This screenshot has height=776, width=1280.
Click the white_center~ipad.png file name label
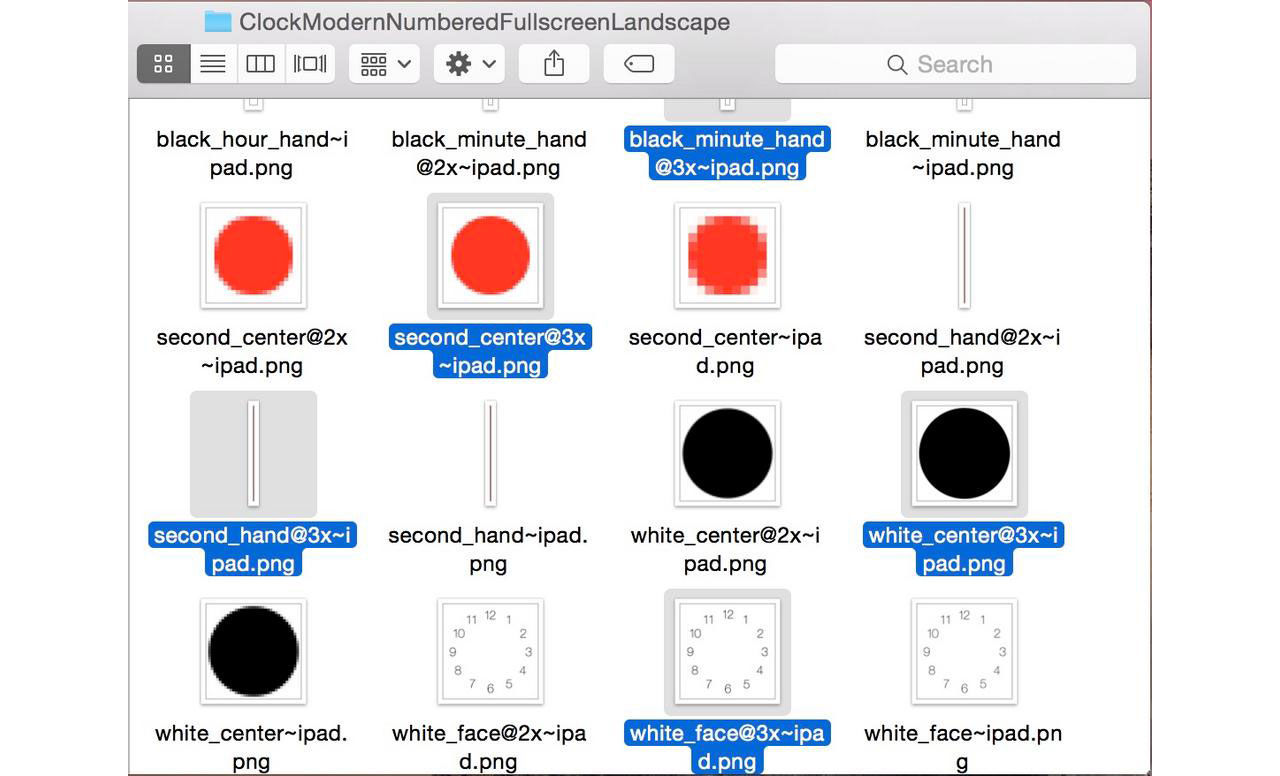[x=251, y=747]
